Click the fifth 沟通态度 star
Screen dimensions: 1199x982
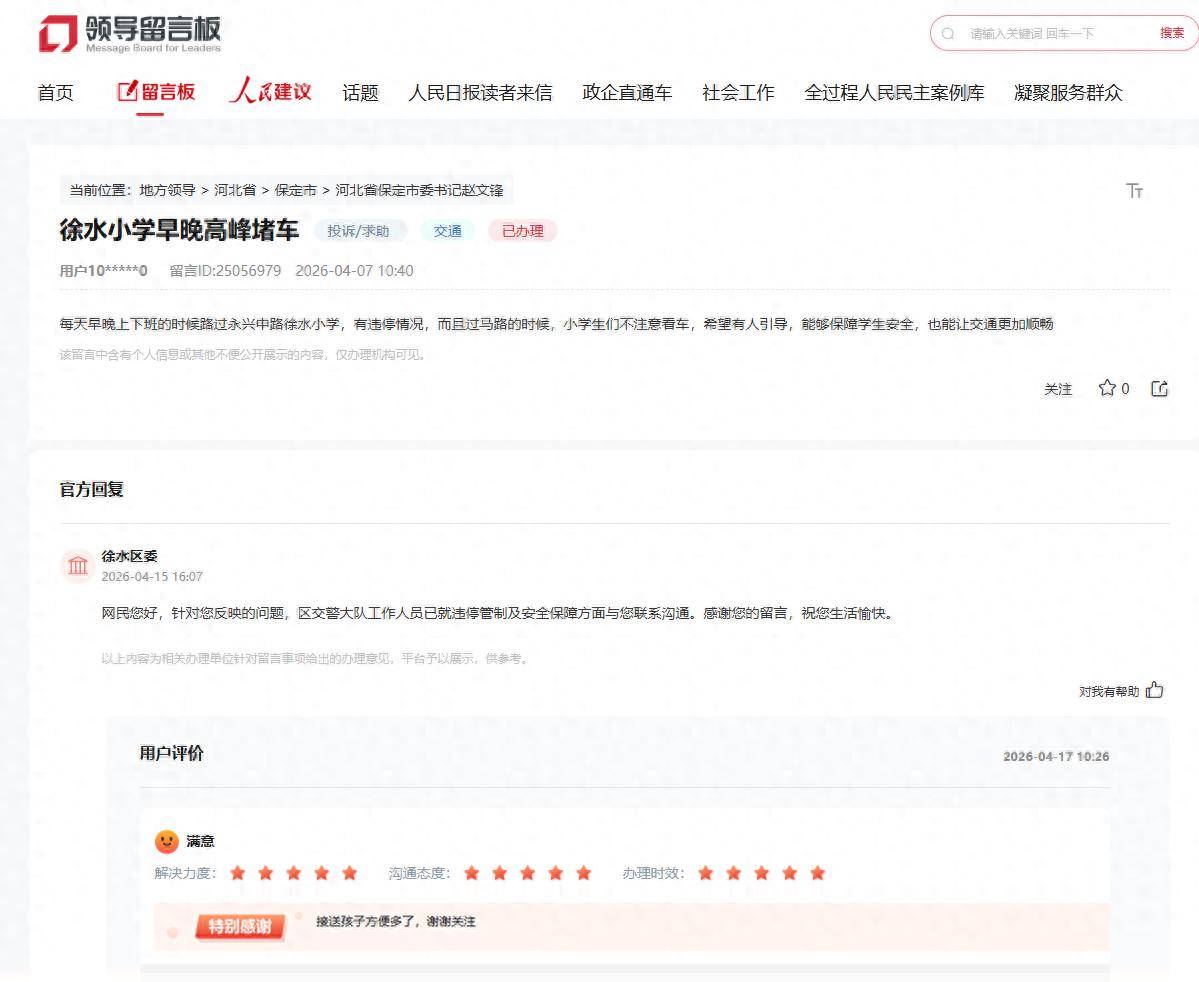pos(583,873)
